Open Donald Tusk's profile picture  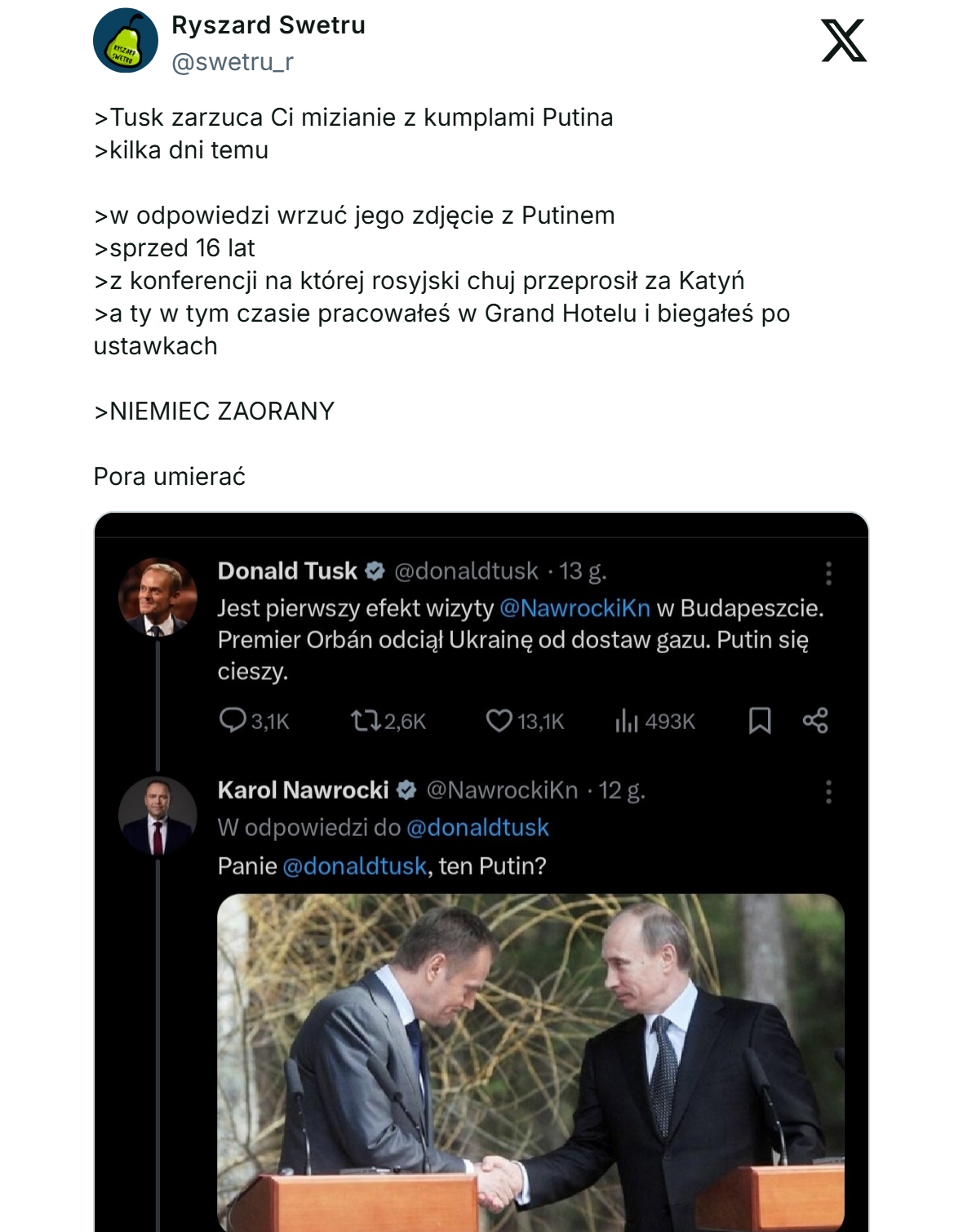click(158, 597)
